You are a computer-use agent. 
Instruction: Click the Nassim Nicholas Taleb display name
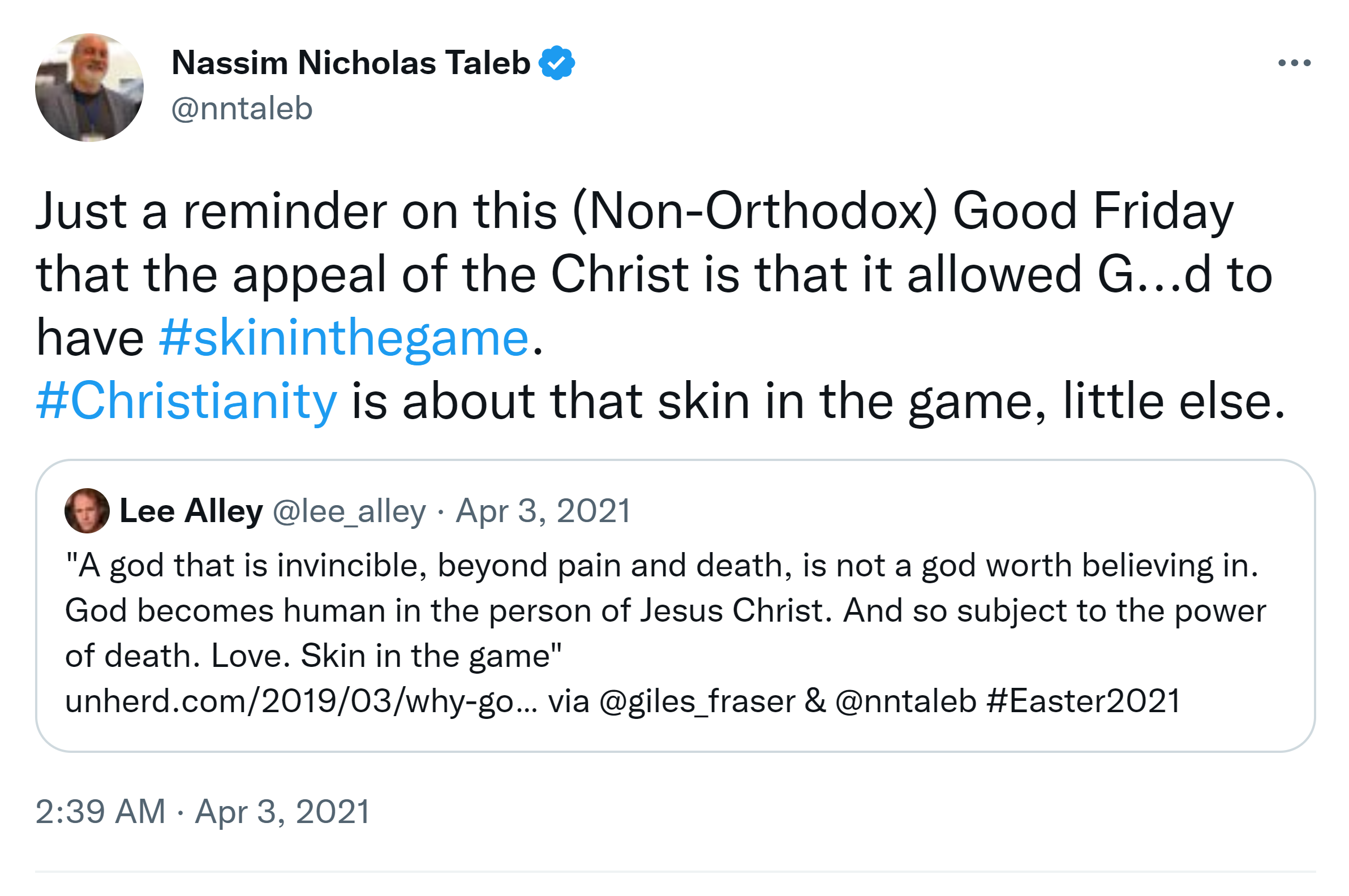pyautogui.click(x=351, y=63)
